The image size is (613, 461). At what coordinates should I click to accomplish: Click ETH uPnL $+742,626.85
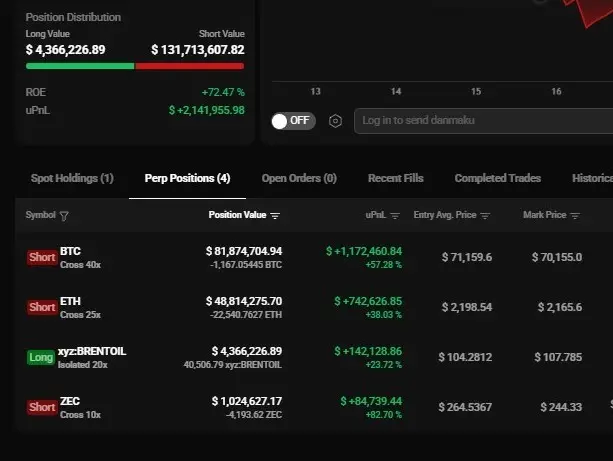coord(368,301)
